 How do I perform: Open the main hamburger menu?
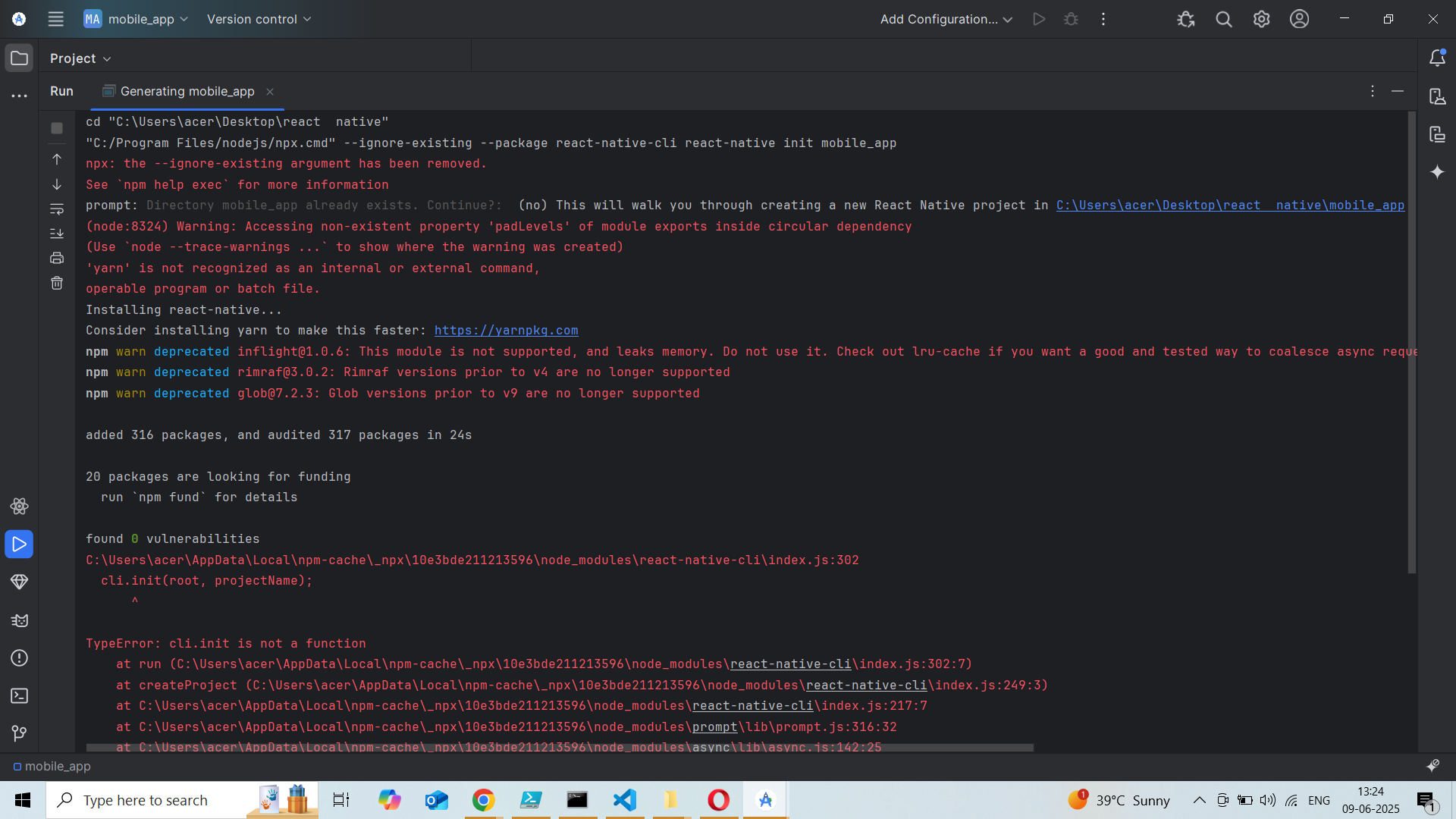pyautogui.click(x=55, y=19)
